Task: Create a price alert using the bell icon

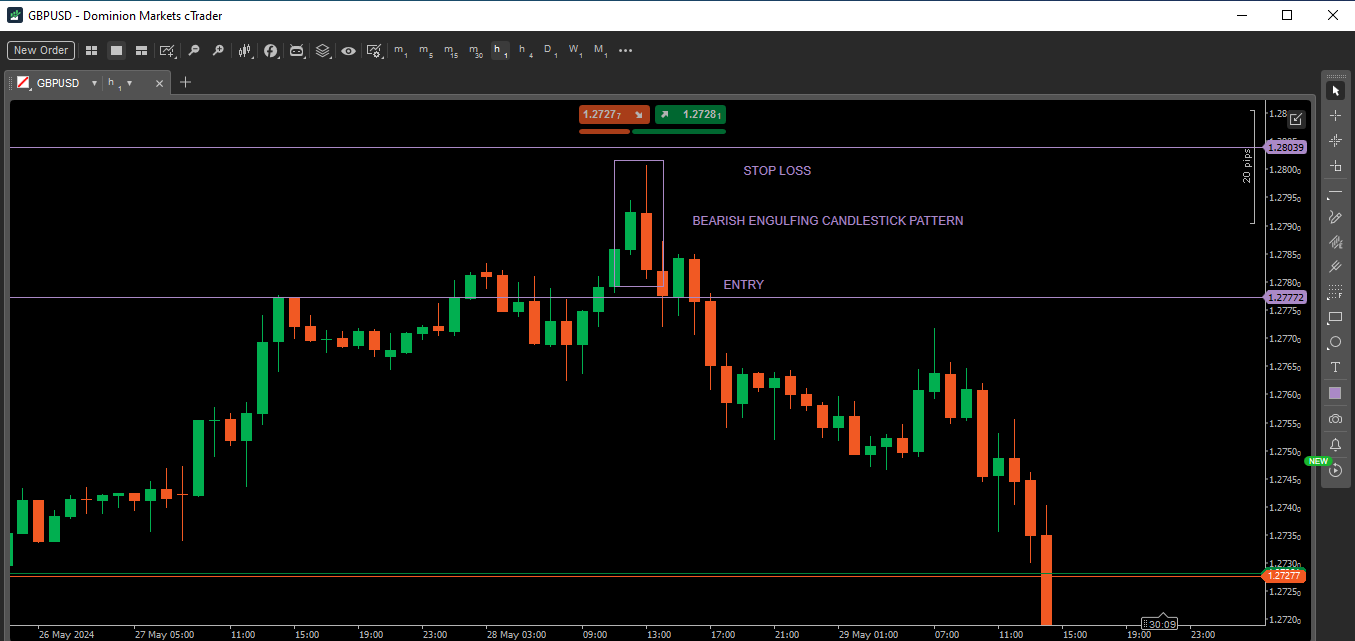Action: 1335,444
